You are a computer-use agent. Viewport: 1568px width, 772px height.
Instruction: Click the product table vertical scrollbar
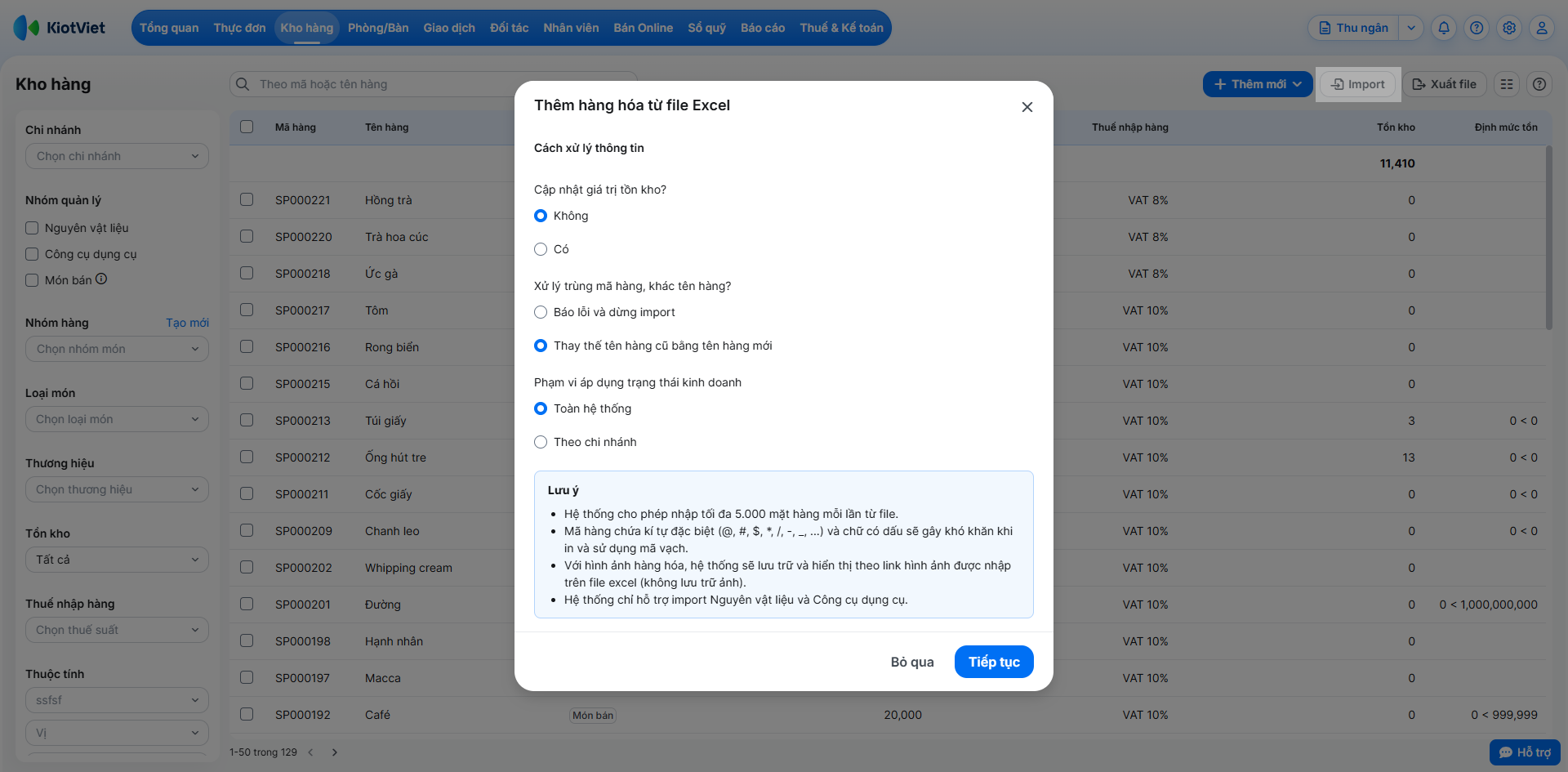pos(1548,237)
